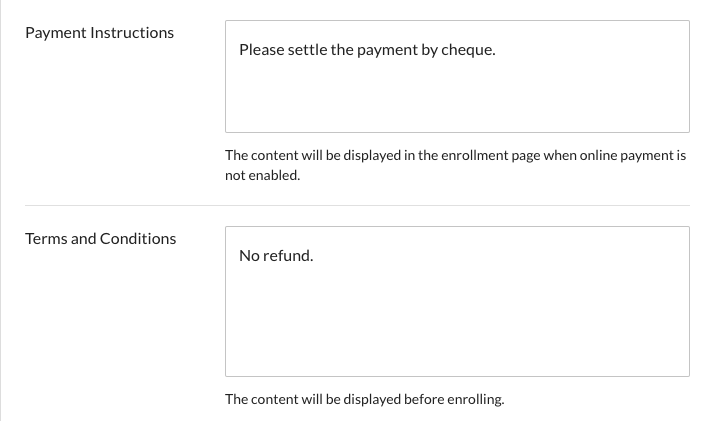Screen dimensions: 709x421
Task: Place cursor on "No" in Terms box
Action: pos(250,256)
